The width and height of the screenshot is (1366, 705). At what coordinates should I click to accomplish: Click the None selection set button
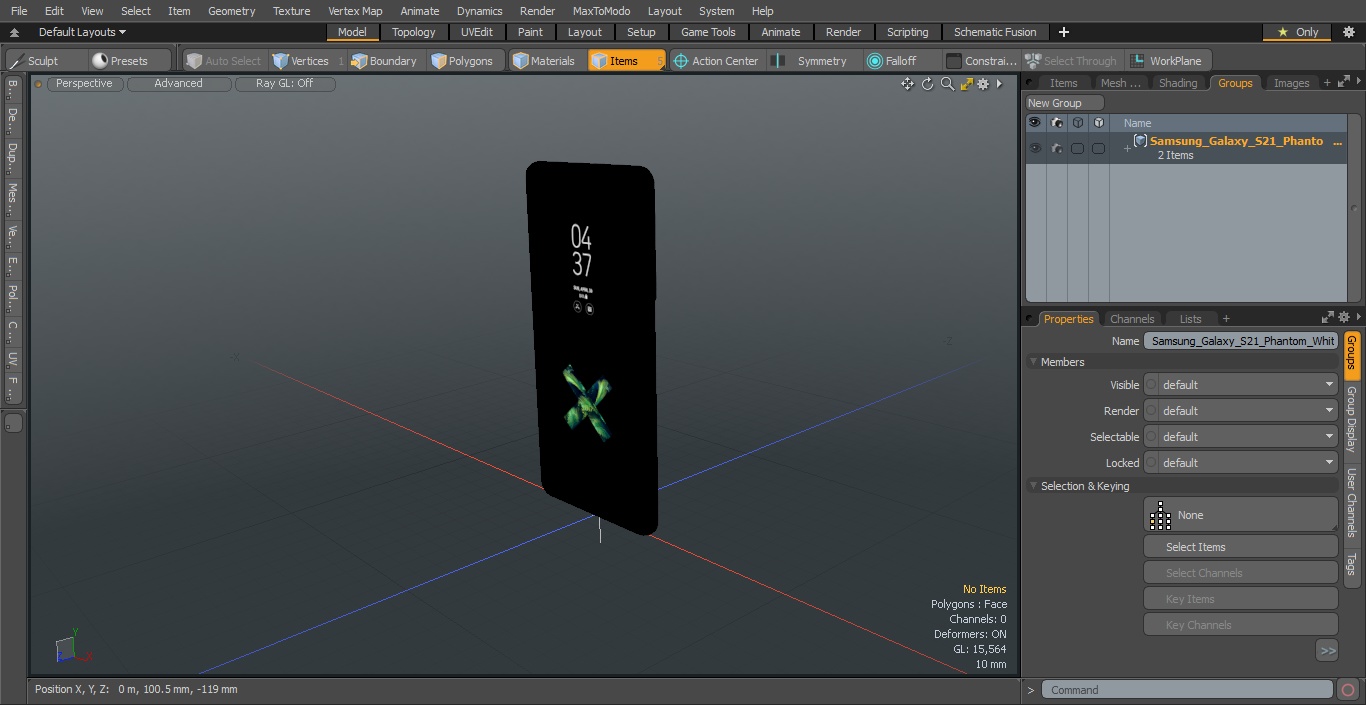(1241, 515)
